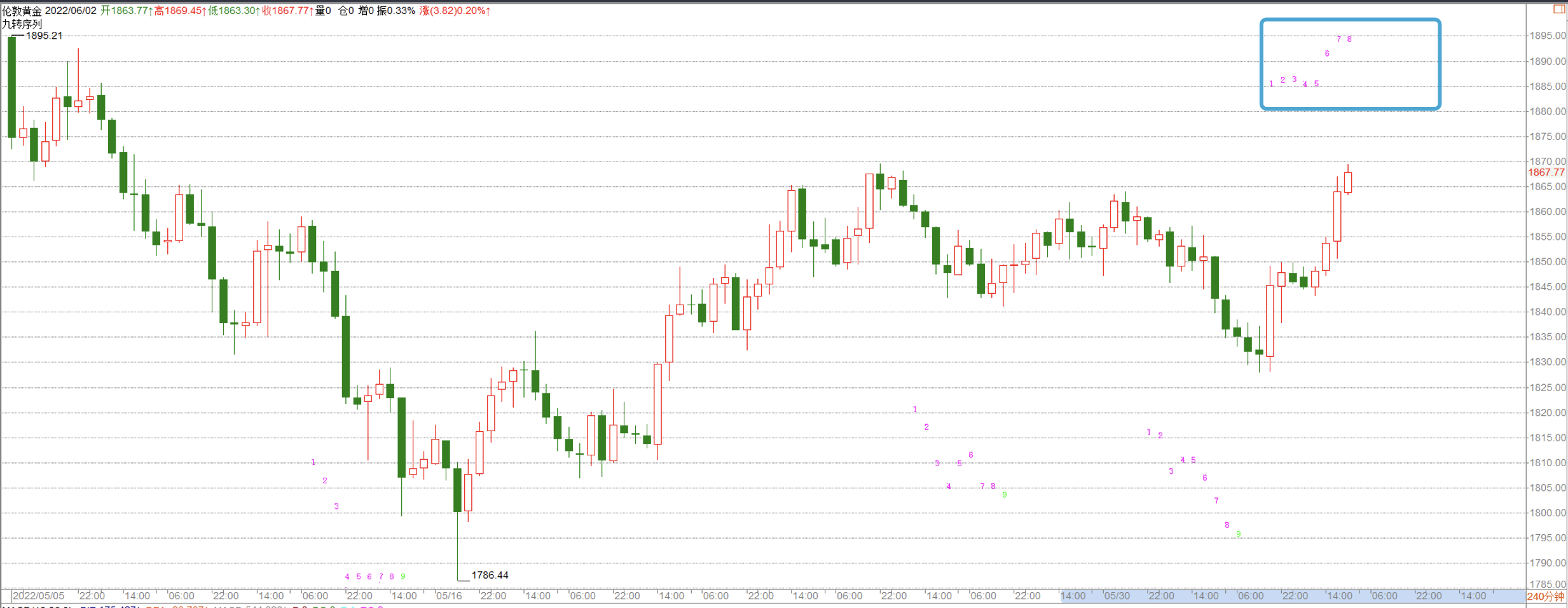Click the 1895.00 price axis label
Viewport: 1568px width, 608px height.
point(1547,36)
